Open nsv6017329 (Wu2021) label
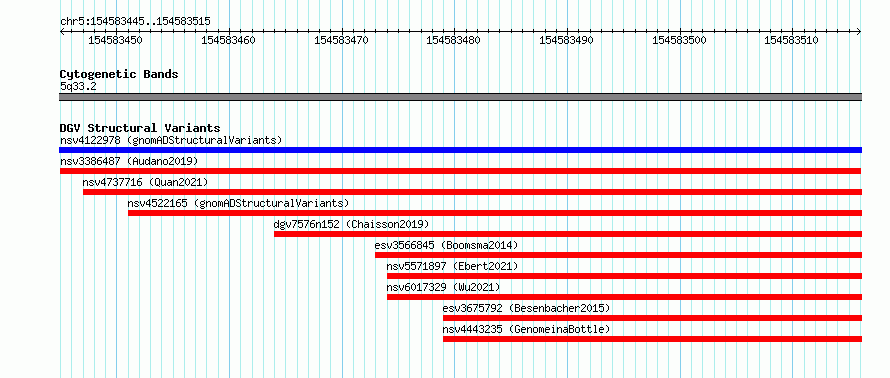 [x=444, y=287]
